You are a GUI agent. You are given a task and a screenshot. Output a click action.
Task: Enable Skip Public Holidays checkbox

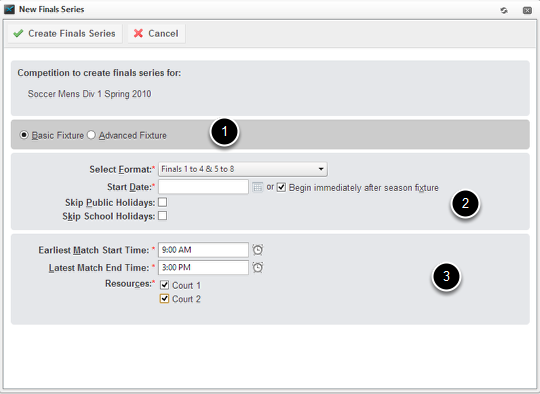(163, 202)
